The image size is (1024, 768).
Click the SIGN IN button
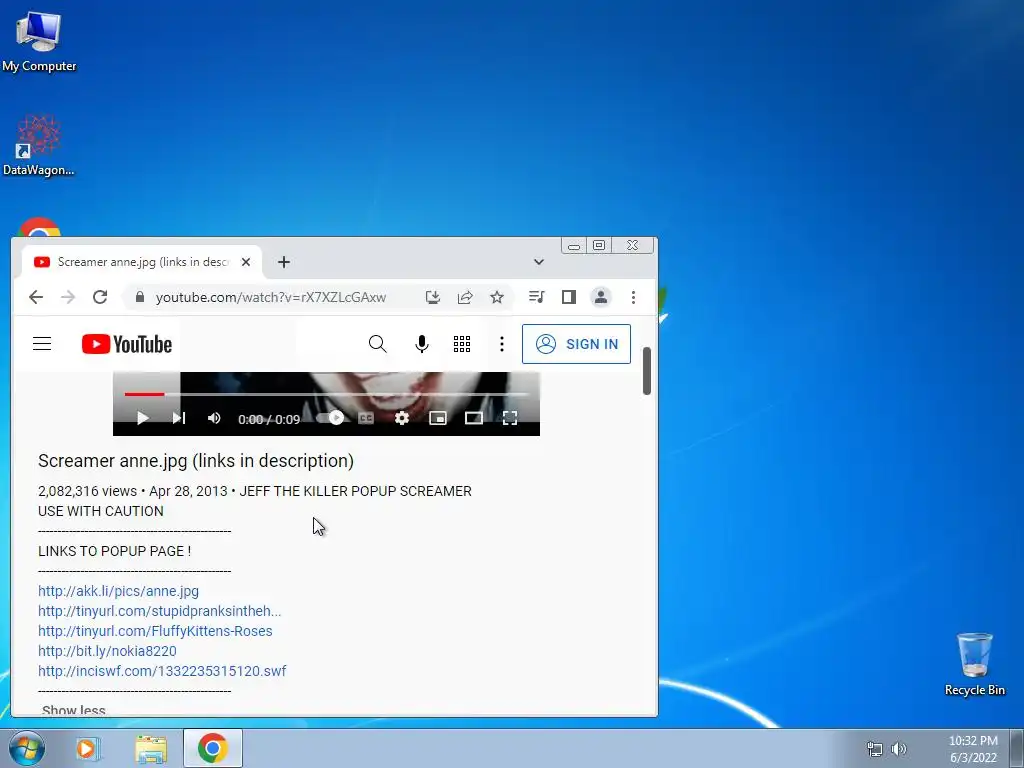576,344
